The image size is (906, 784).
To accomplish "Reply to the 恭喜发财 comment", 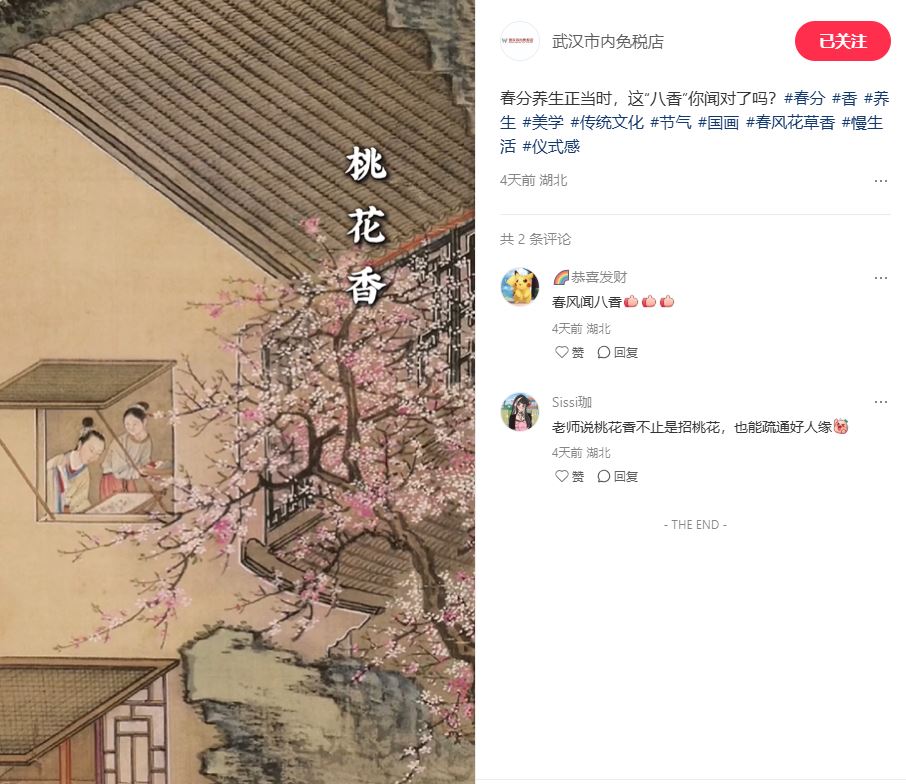I will tap(618, 352).
